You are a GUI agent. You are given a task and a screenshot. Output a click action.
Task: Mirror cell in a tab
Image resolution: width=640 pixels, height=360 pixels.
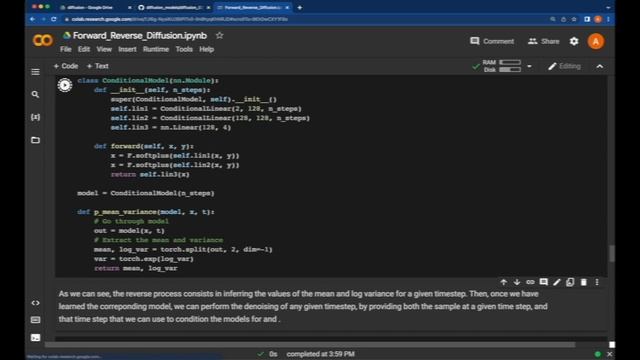coord(570,282)
